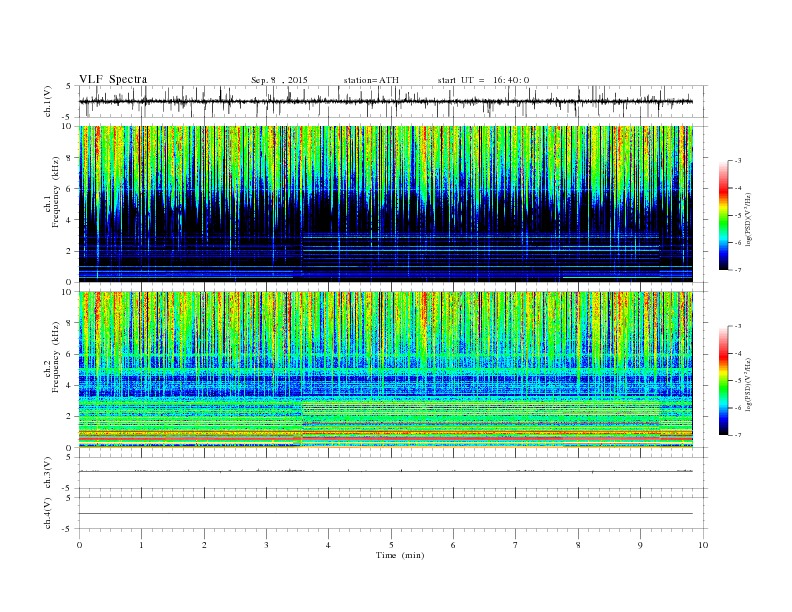Click time axis tick label "2"
792x612 pixels.
coord(204,545)
